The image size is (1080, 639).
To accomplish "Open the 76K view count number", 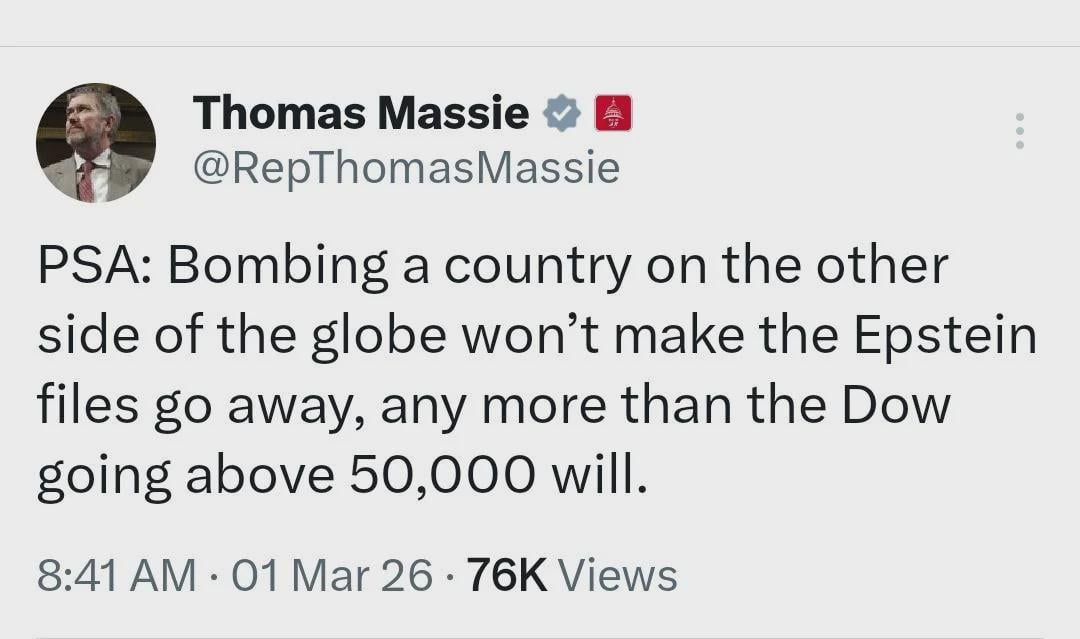I will (506, 575).
